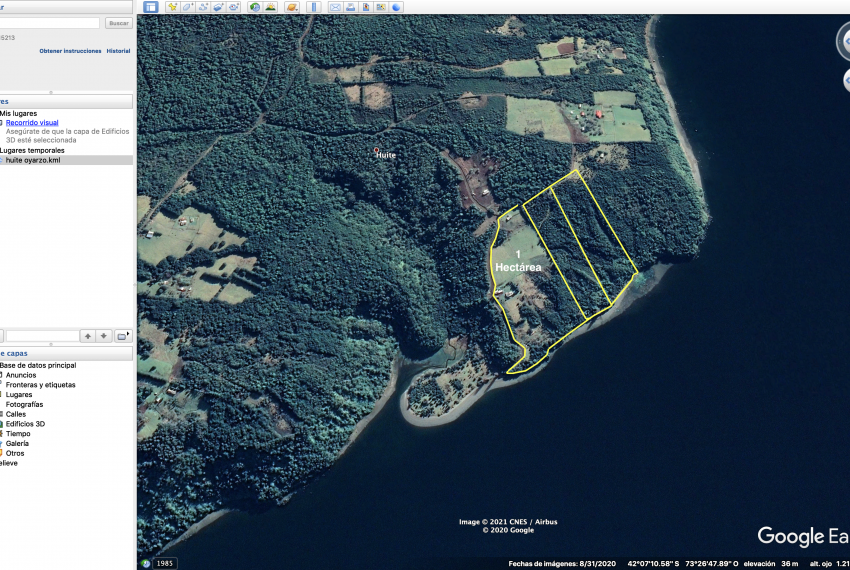Select the Add Polygon tool
850x570 pixels.
(x=188, y=7)
